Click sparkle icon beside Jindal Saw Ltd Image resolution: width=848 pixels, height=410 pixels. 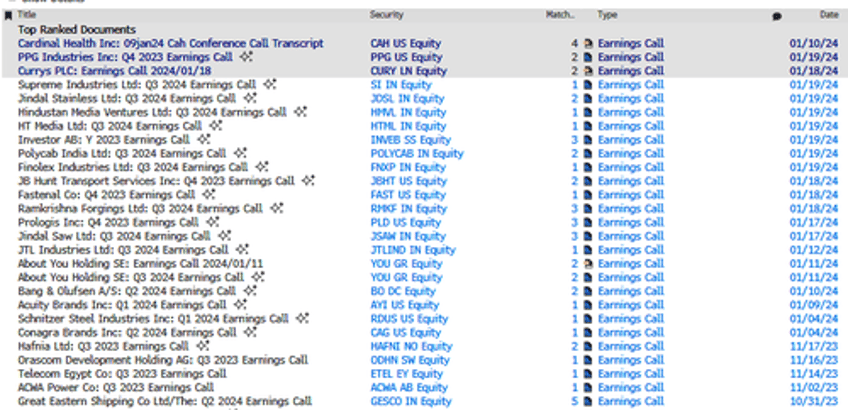pyautogui.click(x=224, y=236)
